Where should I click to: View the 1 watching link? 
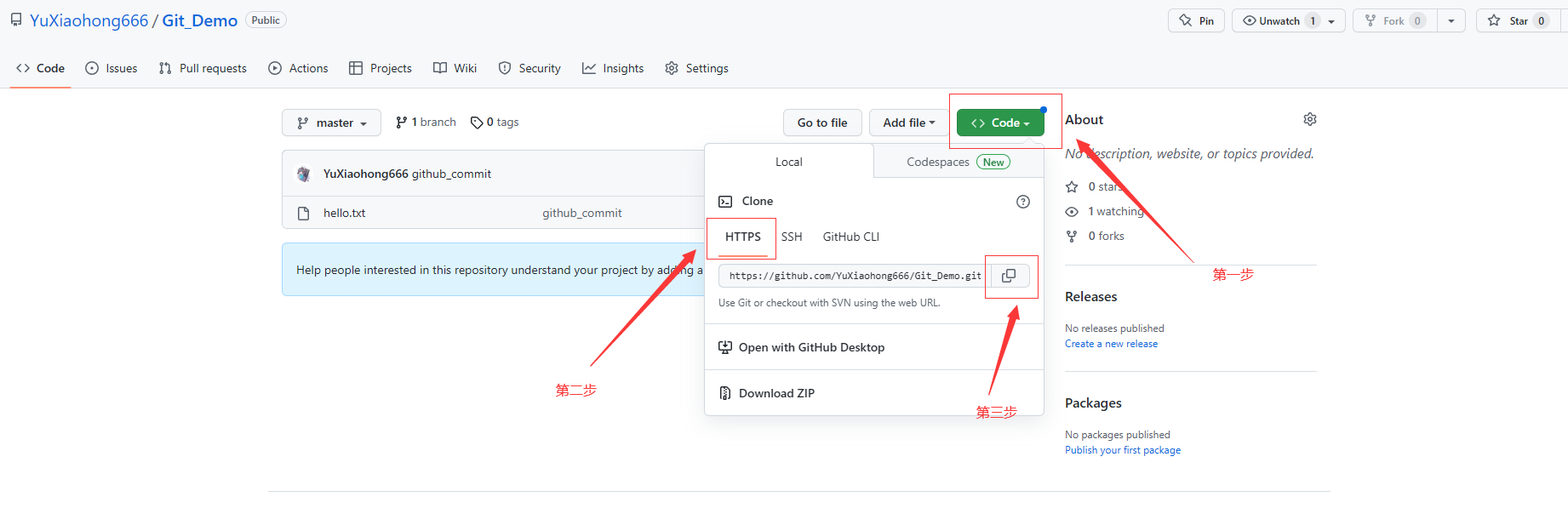tap(1105, 212)
